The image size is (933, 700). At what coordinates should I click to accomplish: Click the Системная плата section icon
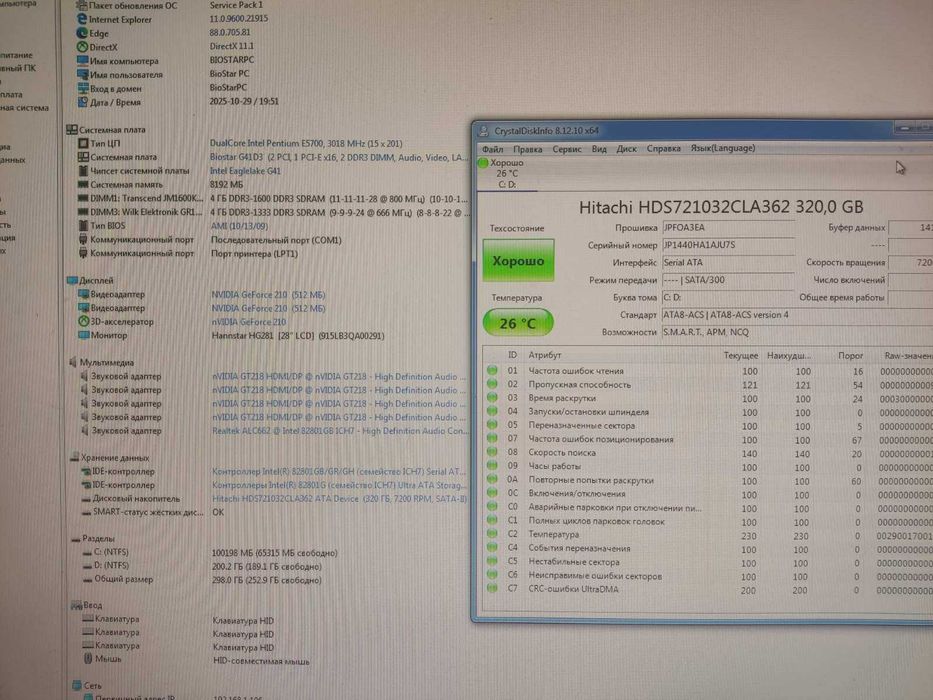72,129
